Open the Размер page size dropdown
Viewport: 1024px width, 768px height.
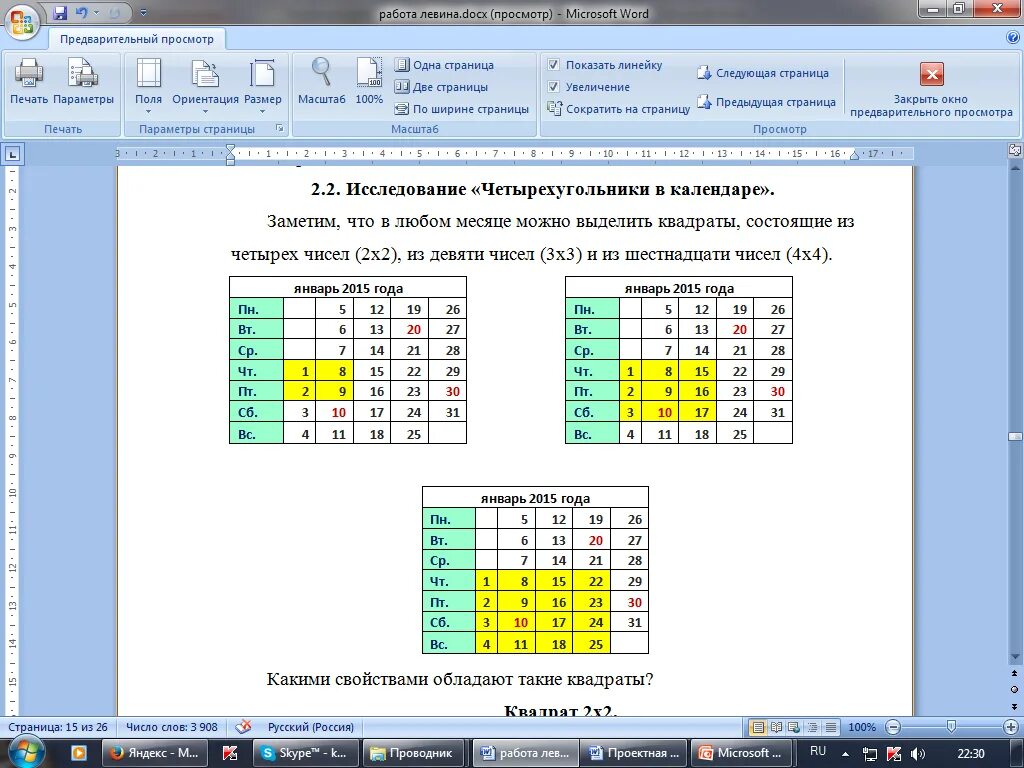263,86
